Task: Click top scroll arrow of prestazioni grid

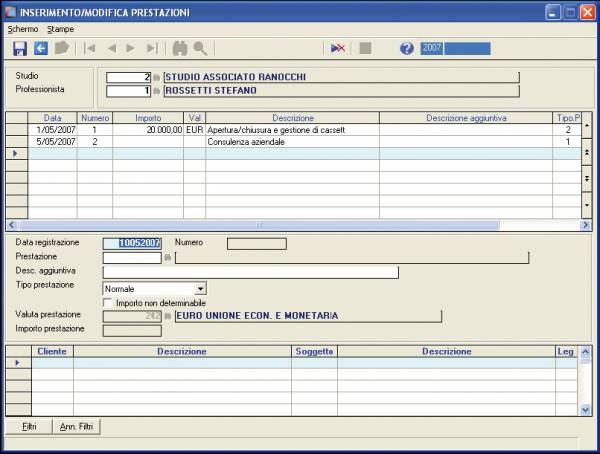Action: (587, 126)
